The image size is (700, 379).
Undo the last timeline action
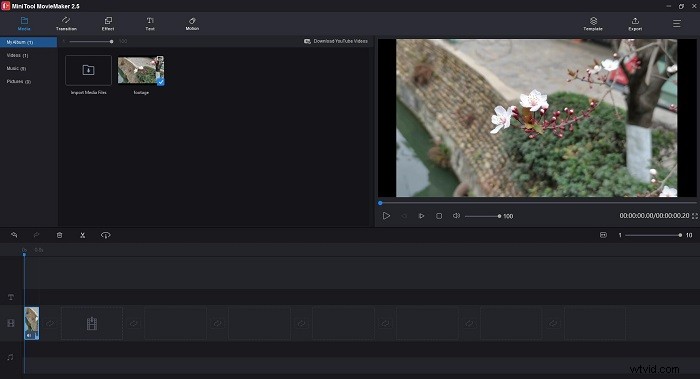click(14, 235)
